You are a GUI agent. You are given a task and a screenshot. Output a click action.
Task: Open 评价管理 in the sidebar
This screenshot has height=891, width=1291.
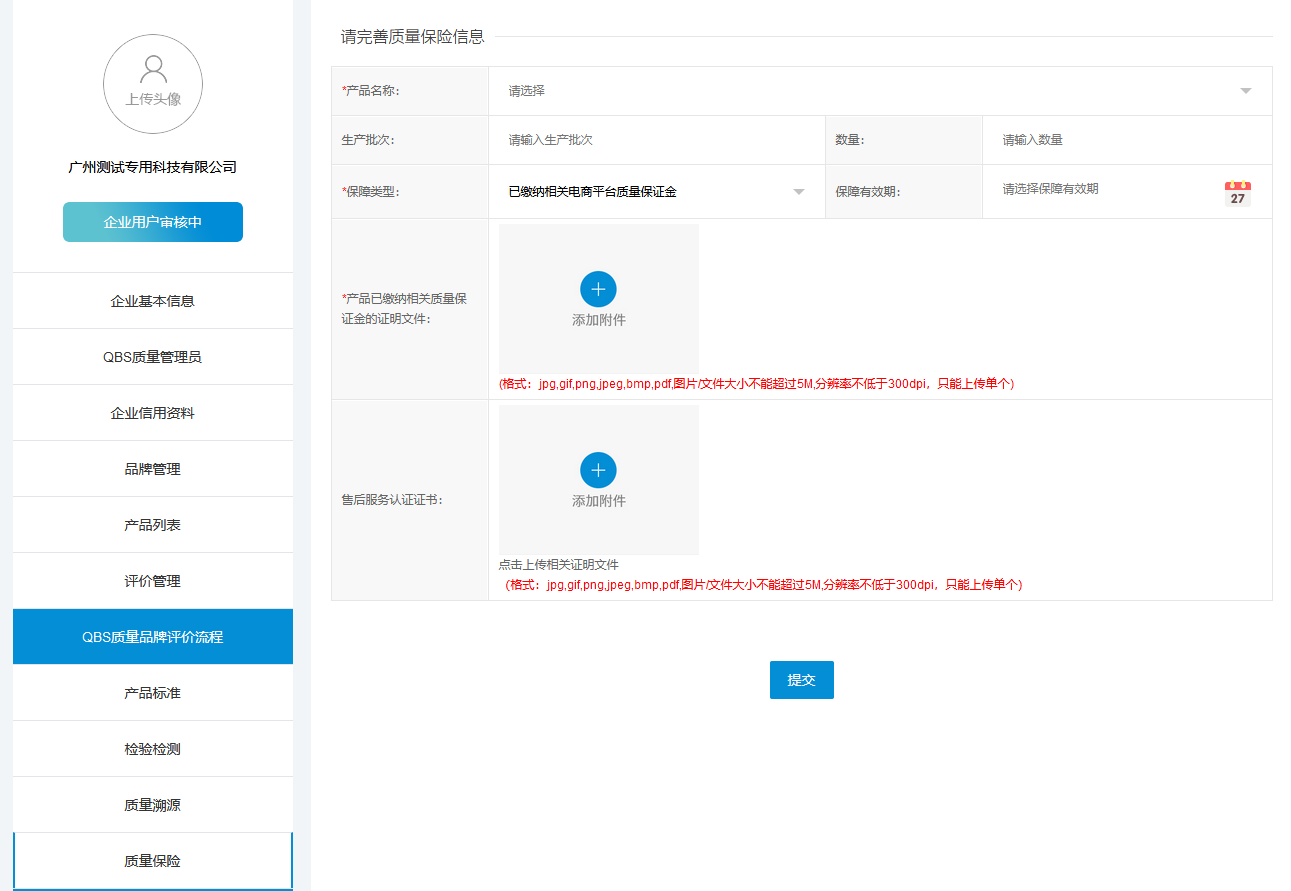(x=153, y=581)
